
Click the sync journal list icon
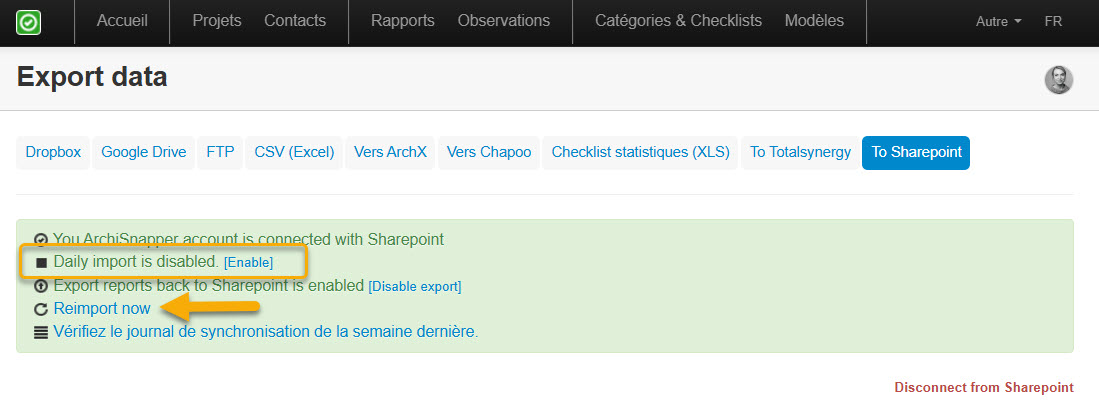41,333
